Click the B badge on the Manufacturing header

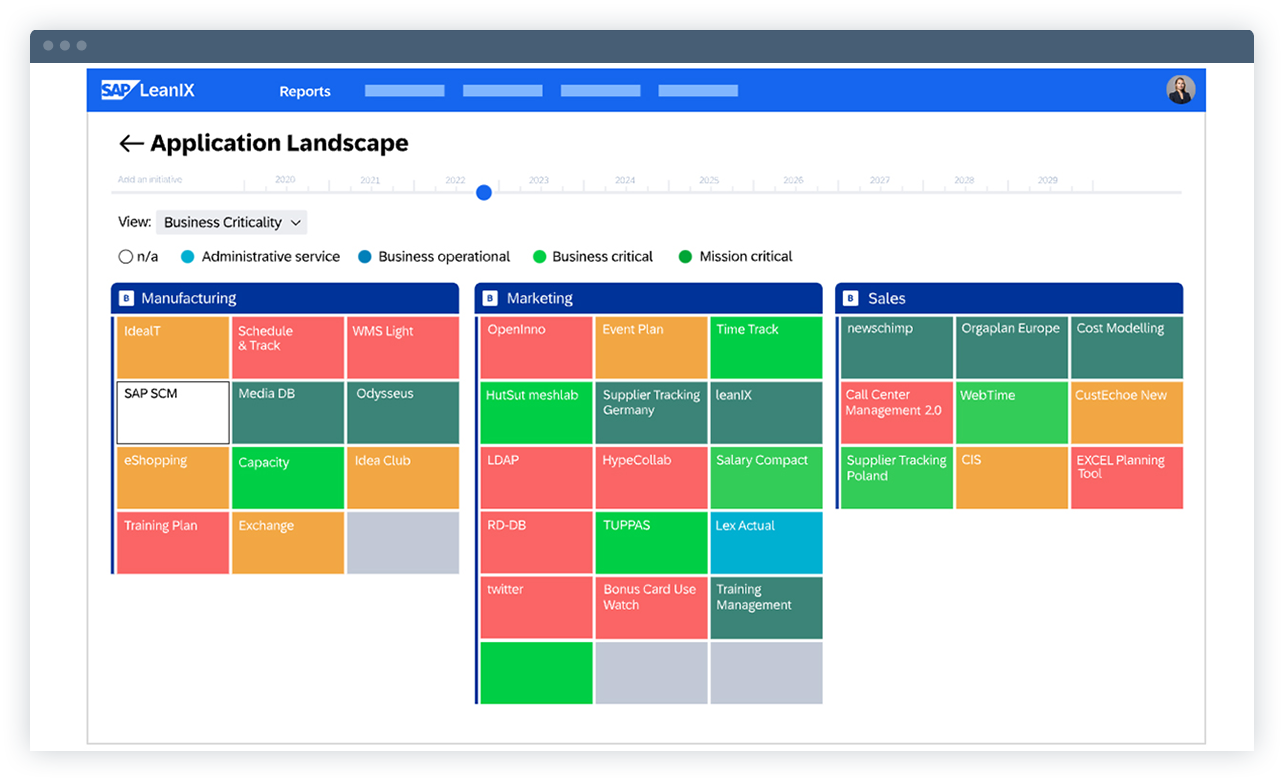pyautogui.click(x=126, y=297)
